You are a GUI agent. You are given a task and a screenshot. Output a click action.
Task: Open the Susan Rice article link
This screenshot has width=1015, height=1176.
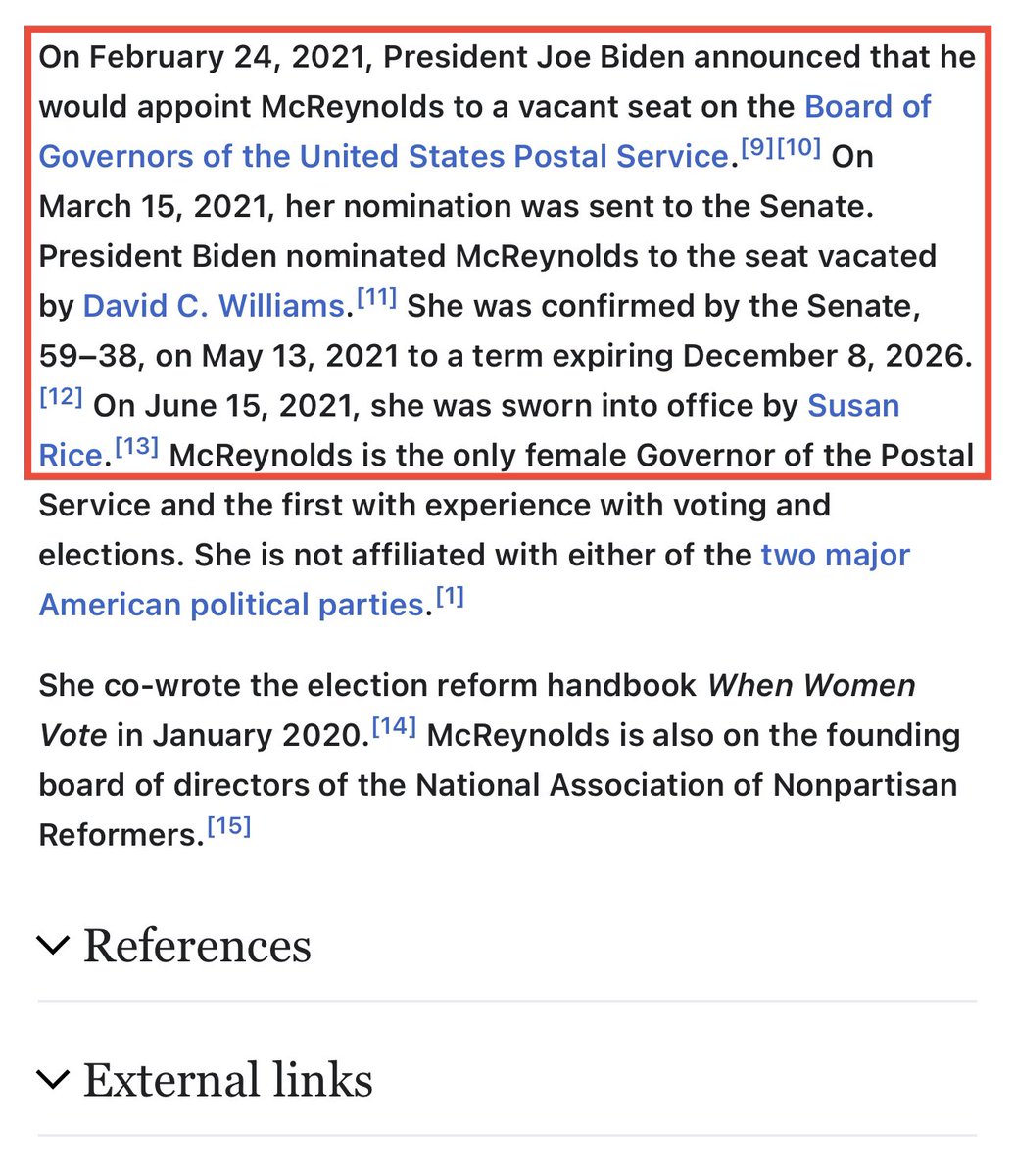pos(852,405)
